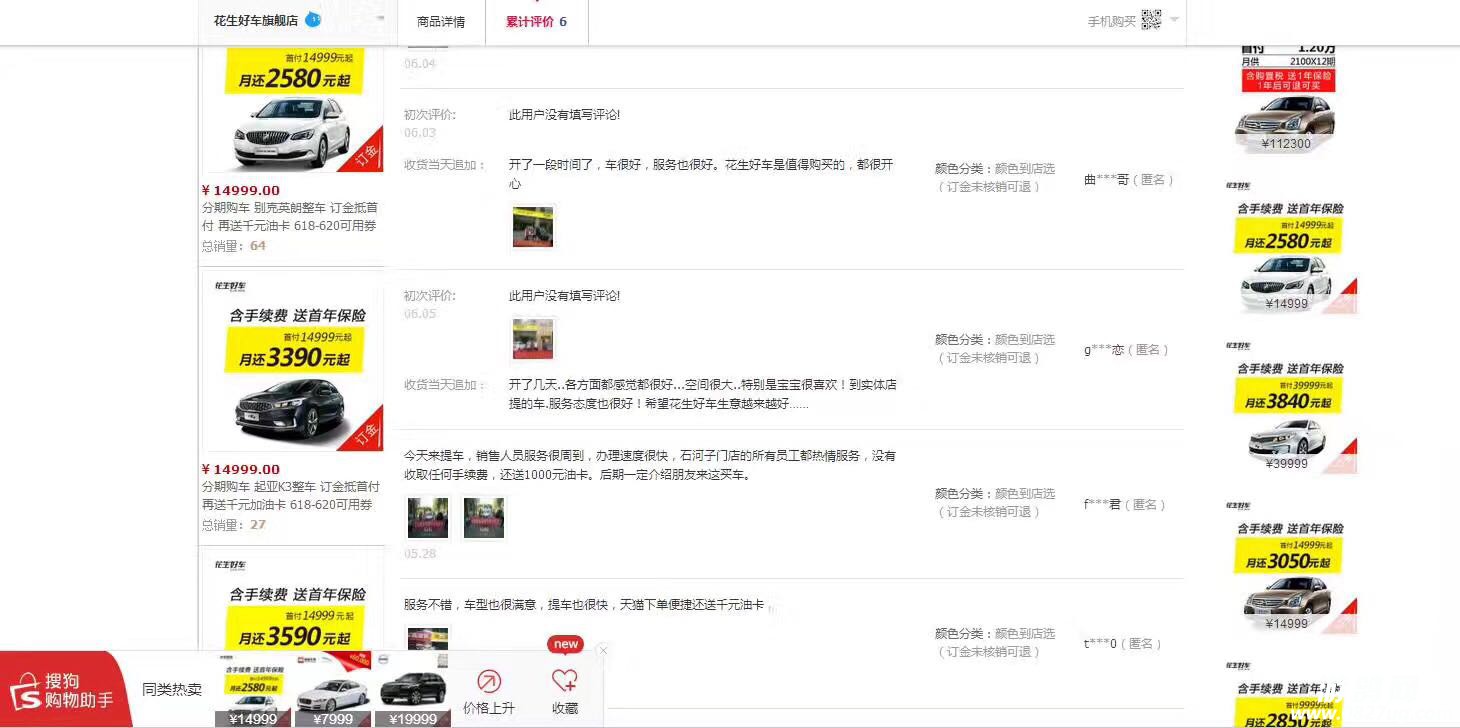Viewport: 1460px width, 728px height.
Task: Enlarge the first photo in f***君's review
Action: 427,518
